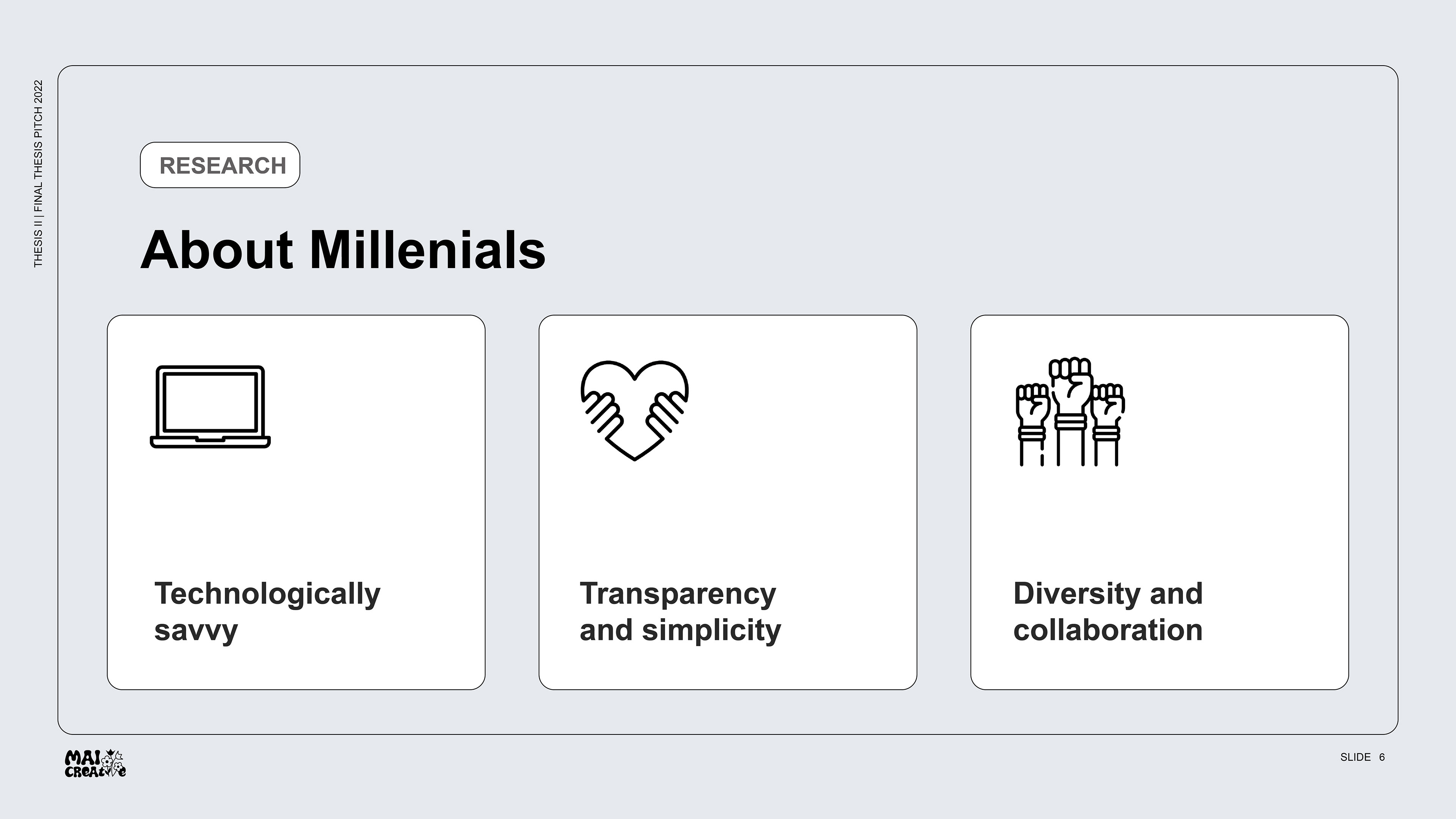Click the raised fists icon
The height and width of the screenshot is (819, 1456).
[x=1070, y=412]
